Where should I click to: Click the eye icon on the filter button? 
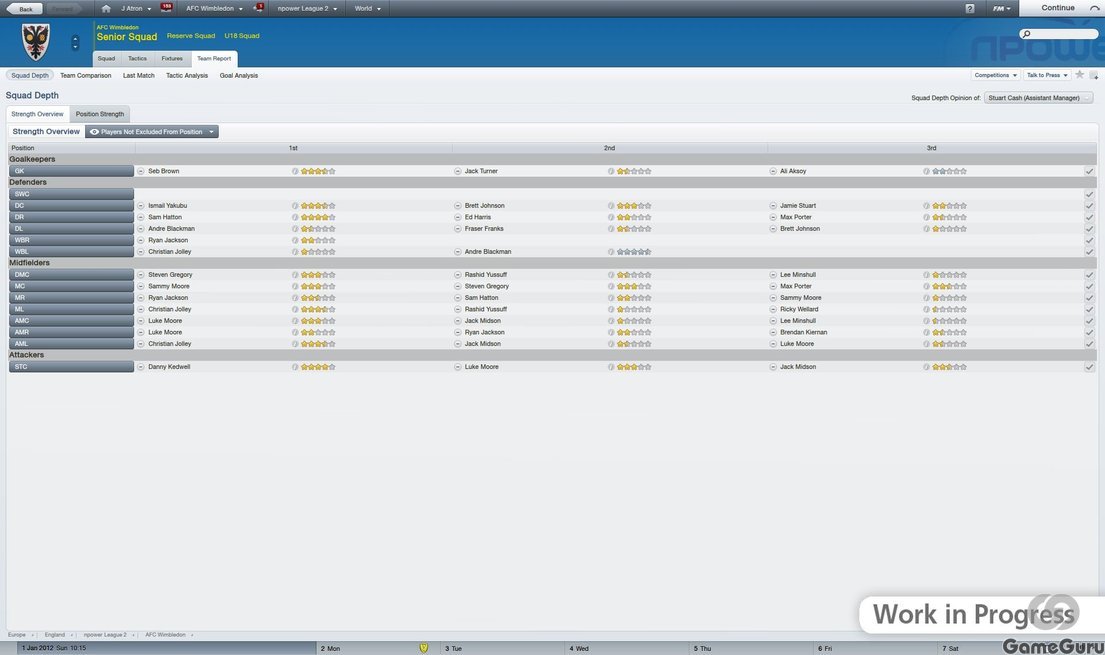(94, 132)
